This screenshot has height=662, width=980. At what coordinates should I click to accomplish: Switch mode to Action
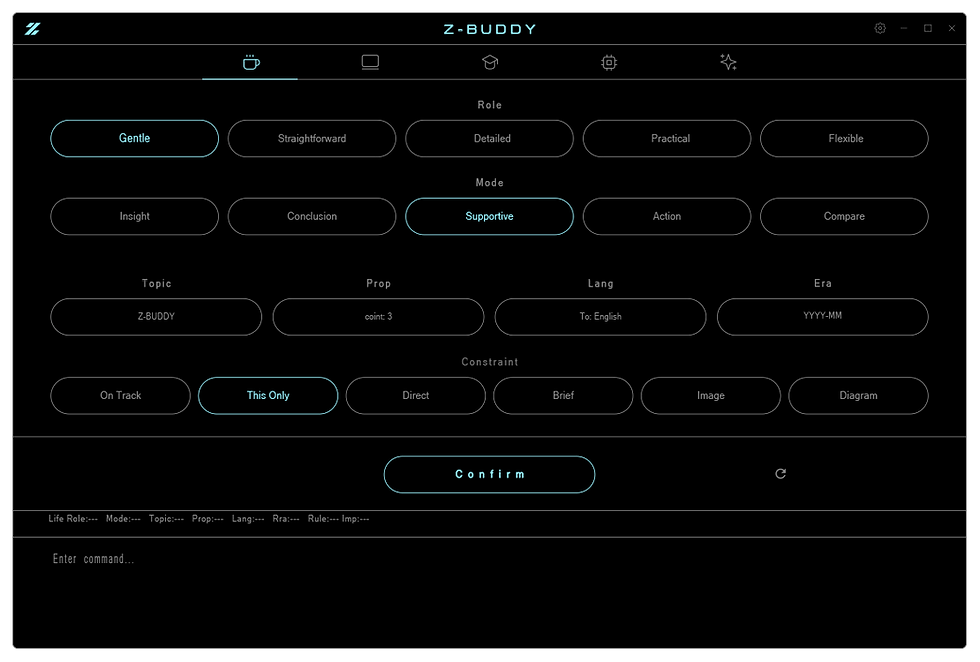[x=667, y=216]
